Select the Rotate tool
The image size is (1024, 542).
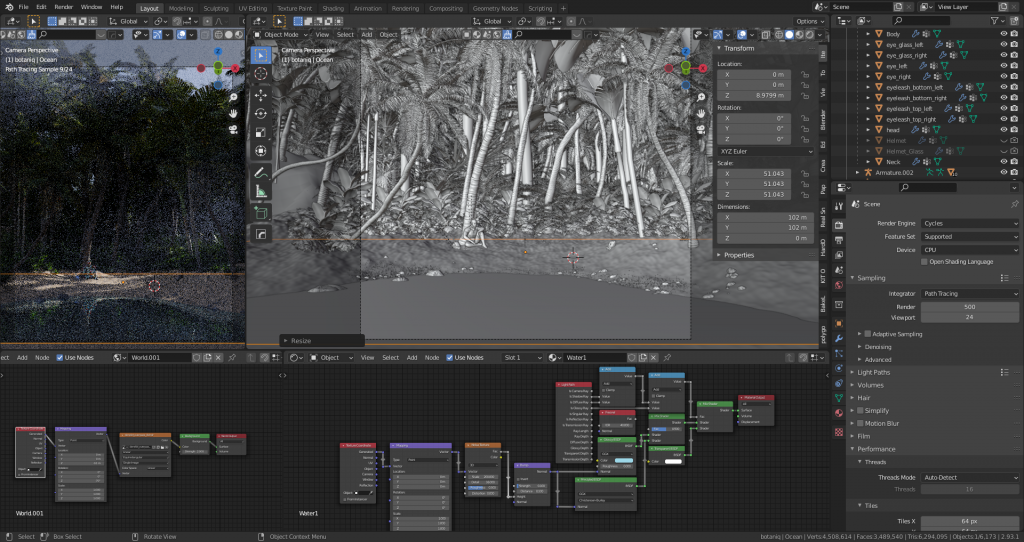[x=261, y=113]
